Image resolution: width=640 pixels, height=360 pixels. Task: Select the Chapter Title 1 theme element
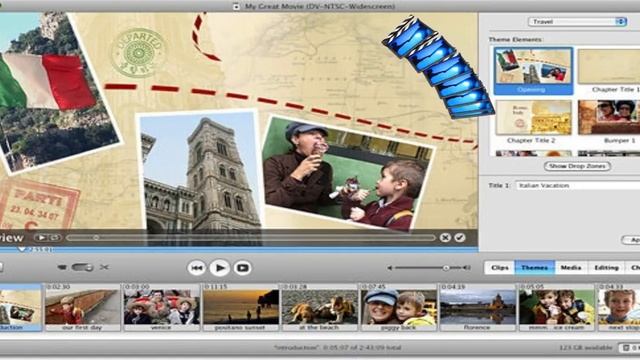pos(609,71)
